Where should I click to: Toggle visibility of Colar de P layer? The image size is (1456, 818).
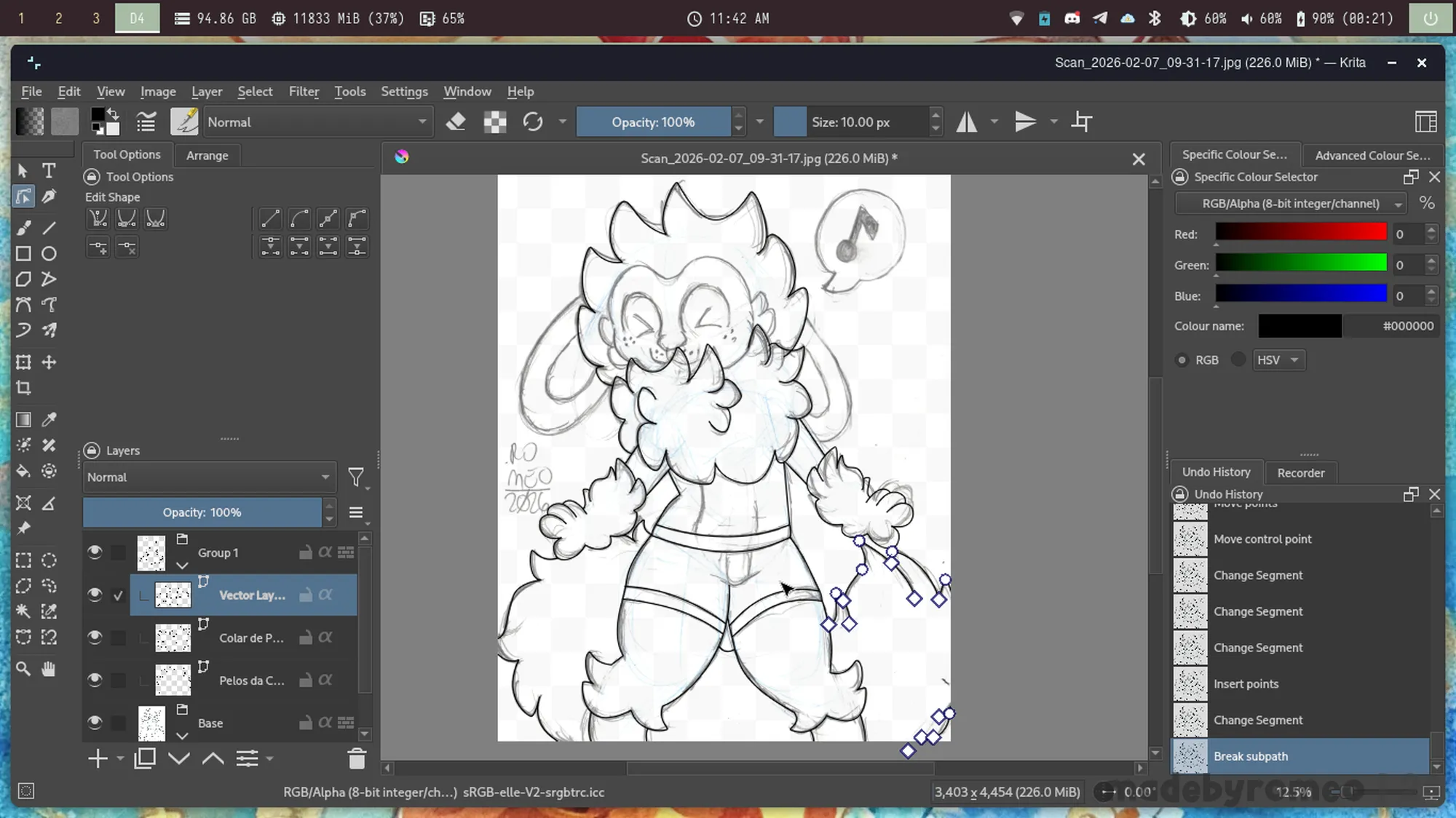95,638
